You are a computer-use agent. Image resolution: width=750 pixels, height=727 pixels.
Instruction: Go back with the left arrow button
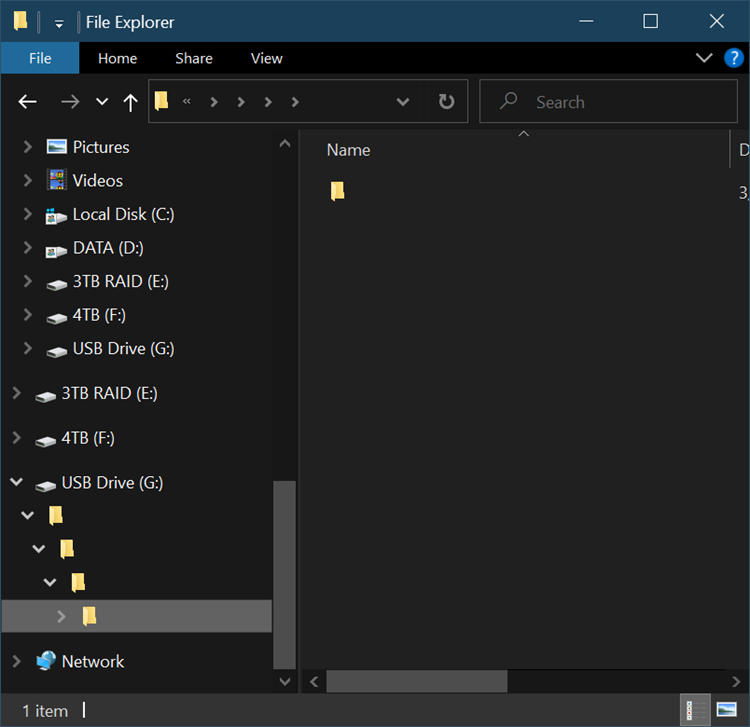click(27, 102)
